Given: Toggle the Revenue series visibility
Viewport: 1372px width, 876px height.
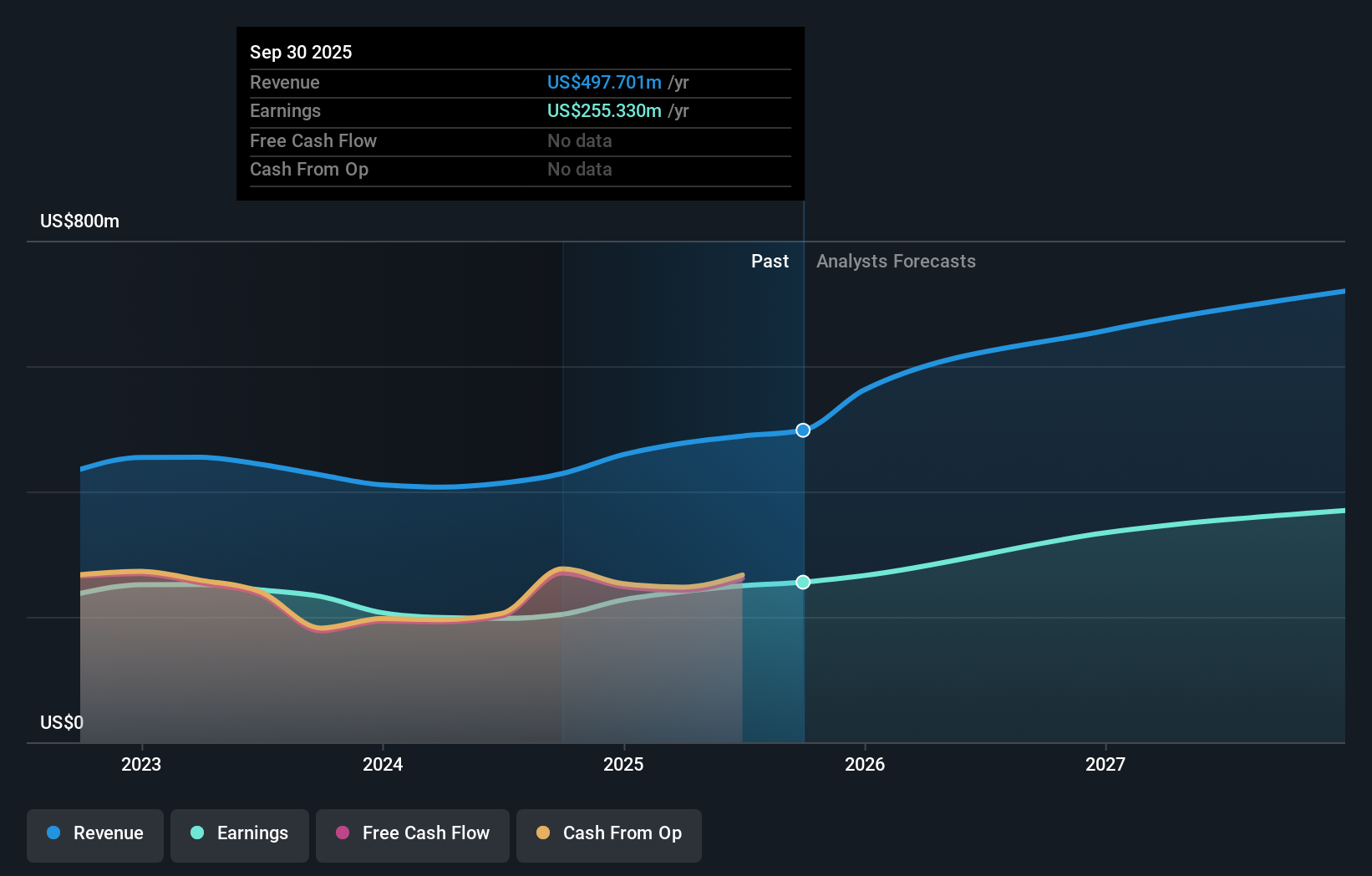Looking at the screenshot, I should [94, 833].
